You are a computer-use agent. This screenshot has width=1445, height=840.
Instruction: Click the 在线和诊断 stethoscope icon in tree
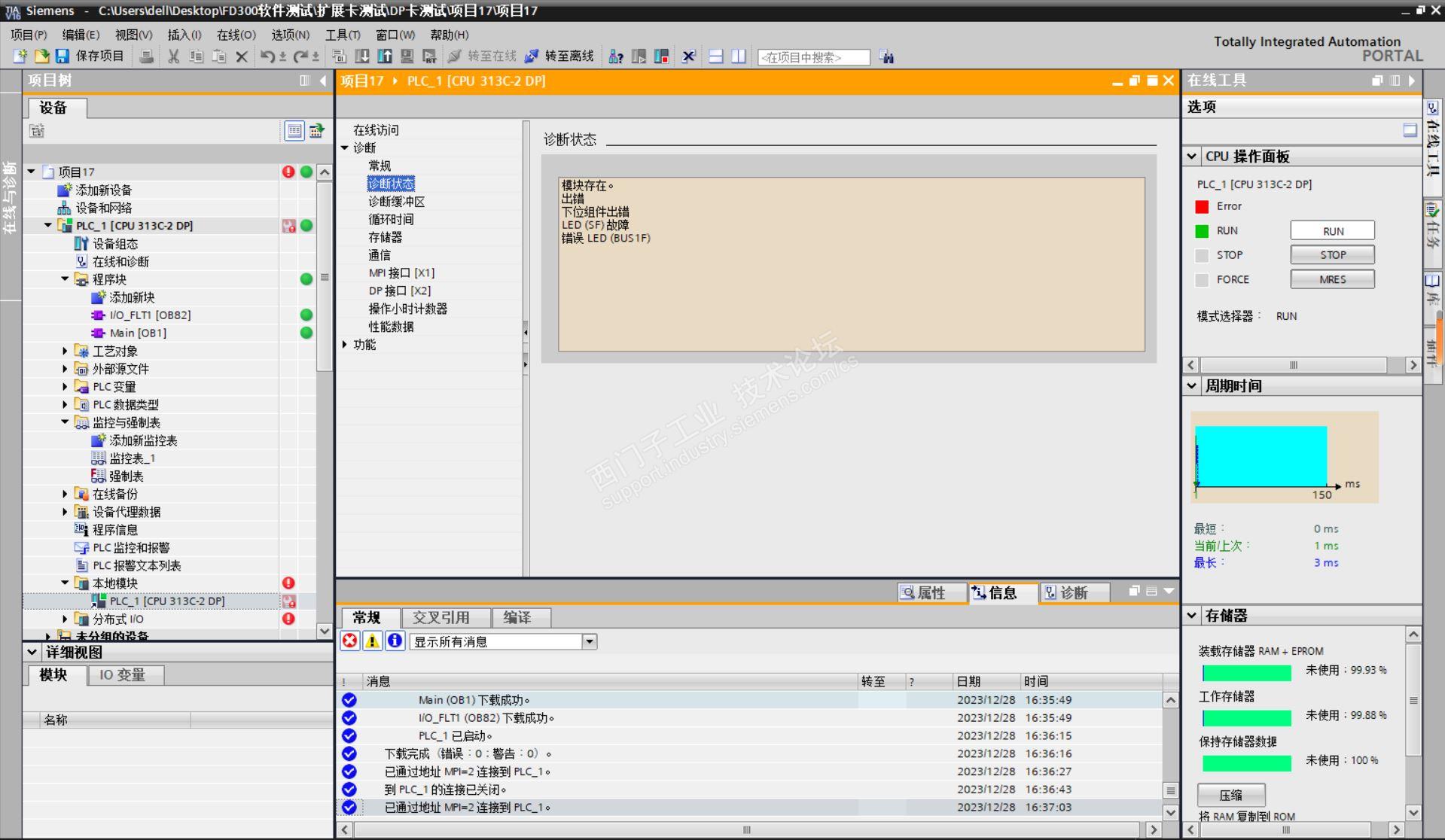pos(81,262)
